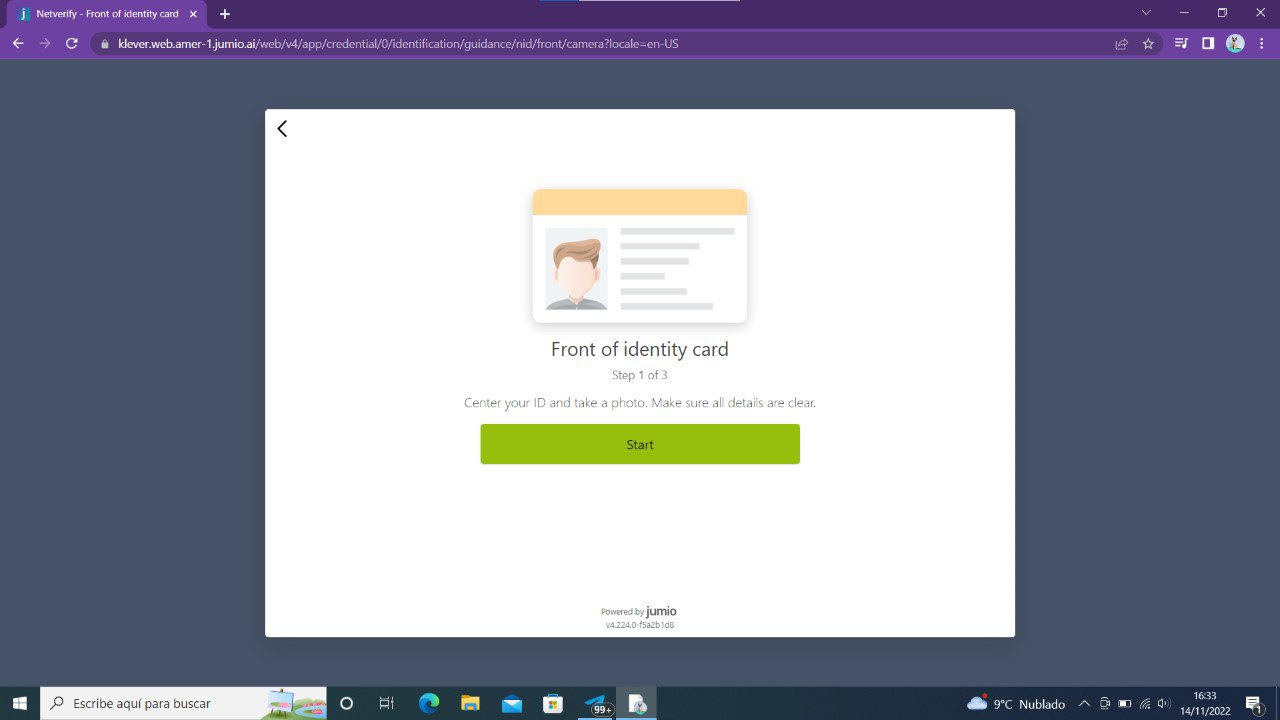Open the volume control in the tray
1280x720 pixels.
1163,704
